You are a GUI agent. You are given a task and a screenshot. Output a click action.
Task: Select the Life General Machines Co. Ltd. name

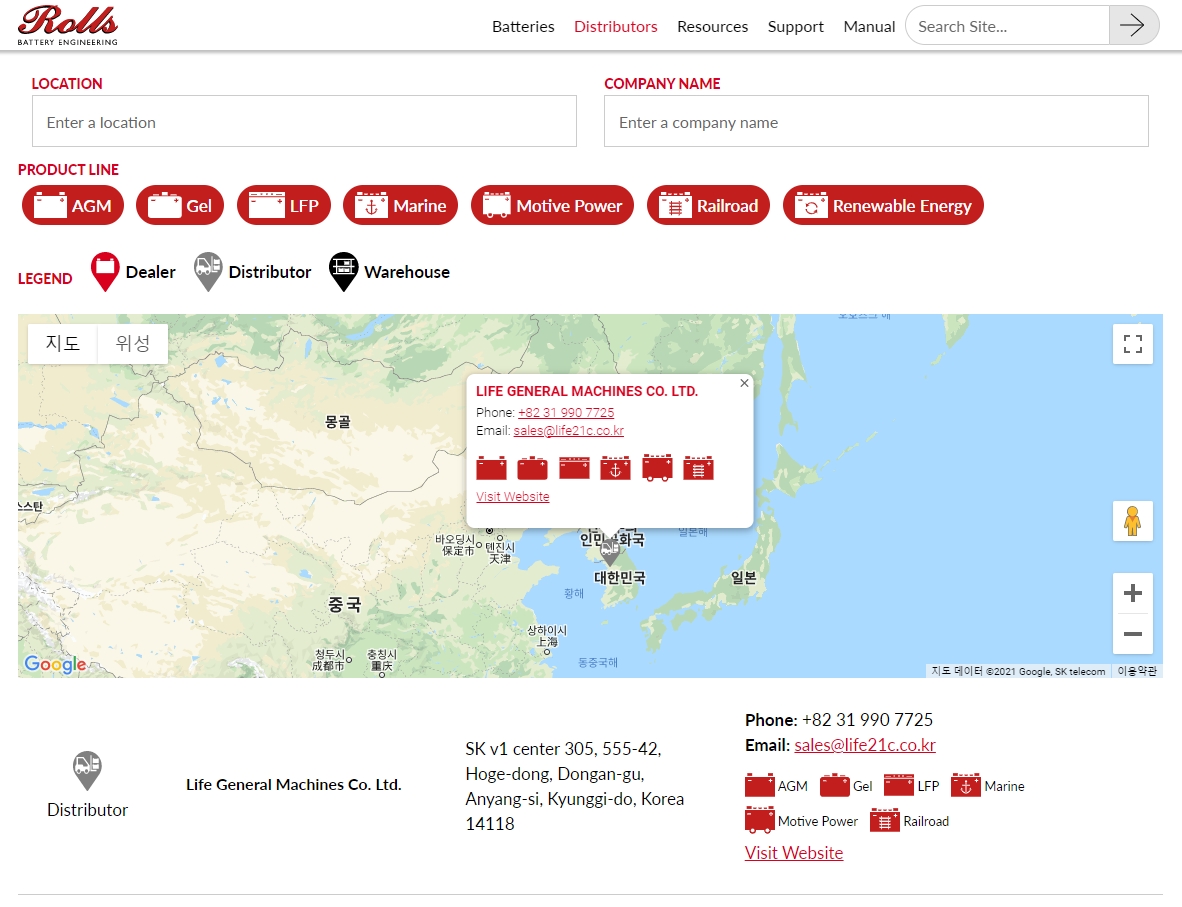pyautogui.click(x=294, y=785)
